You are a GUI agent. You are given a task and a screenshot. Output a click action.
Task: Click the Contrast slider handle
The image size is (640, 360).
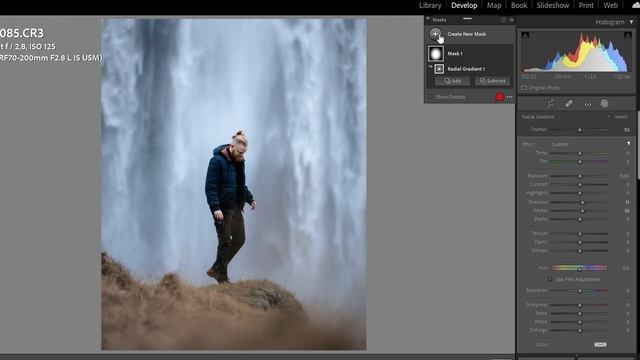(x=580, y=184)
